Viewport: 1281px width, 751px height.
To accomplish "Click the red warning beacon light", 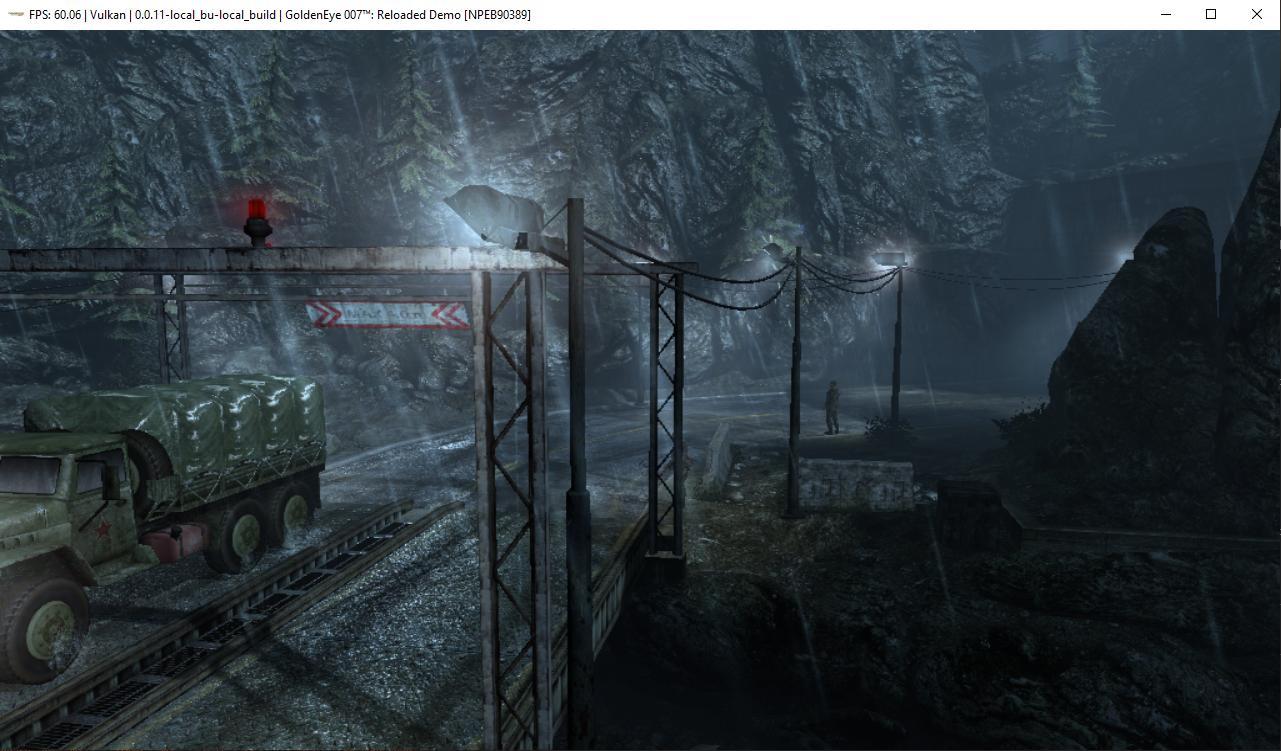I will [258, 222].
